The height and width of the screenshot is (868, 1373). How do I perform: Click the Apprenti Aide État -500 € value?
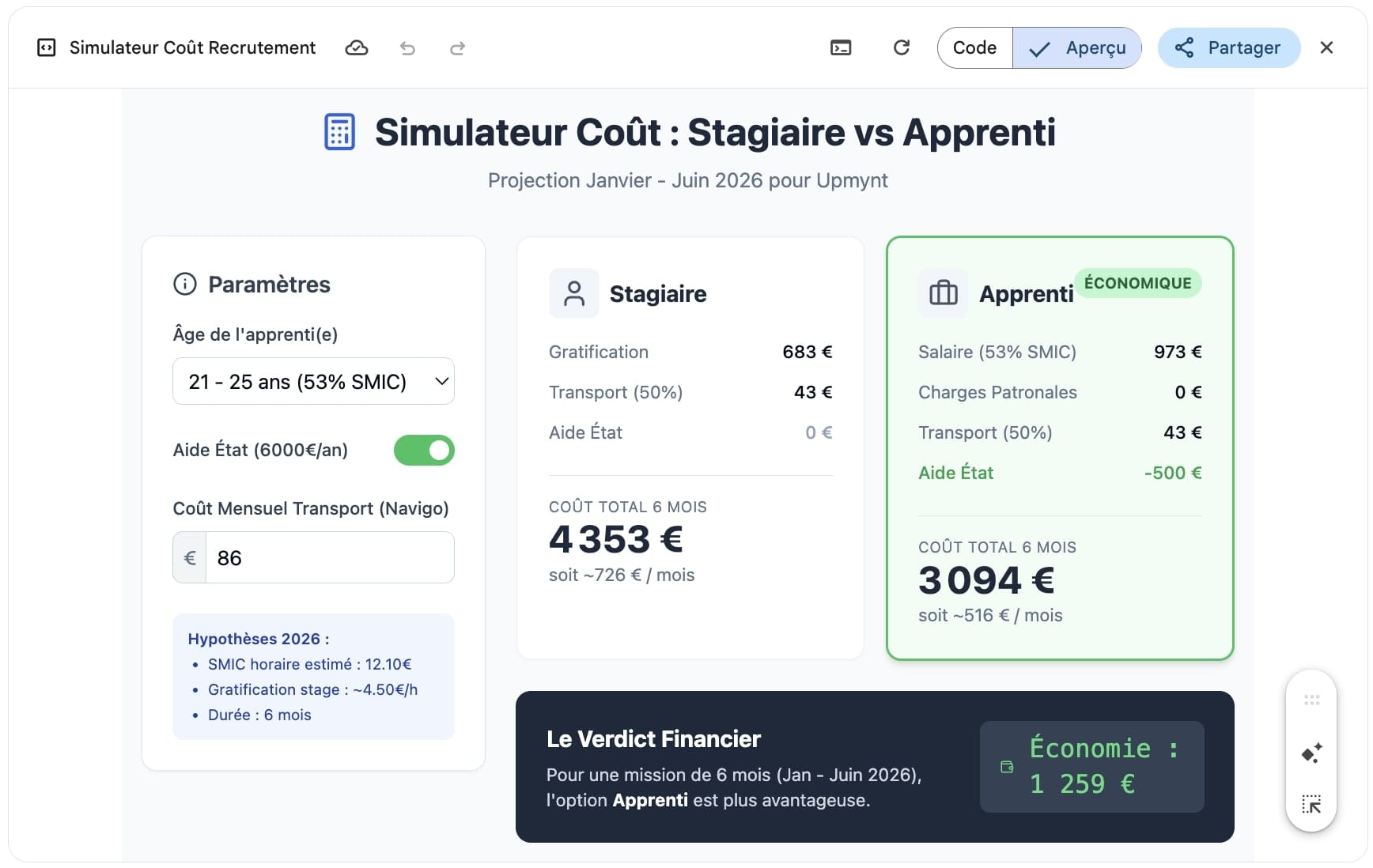[1173, 473]
